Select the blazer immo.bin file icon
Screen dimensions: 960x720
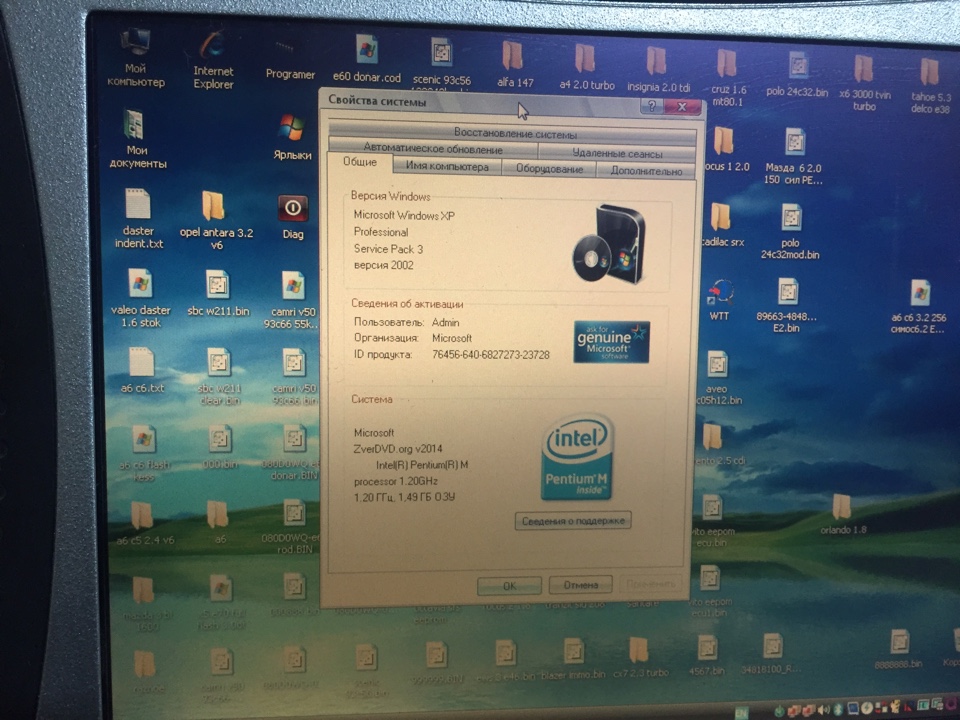(x=573, y=651)
